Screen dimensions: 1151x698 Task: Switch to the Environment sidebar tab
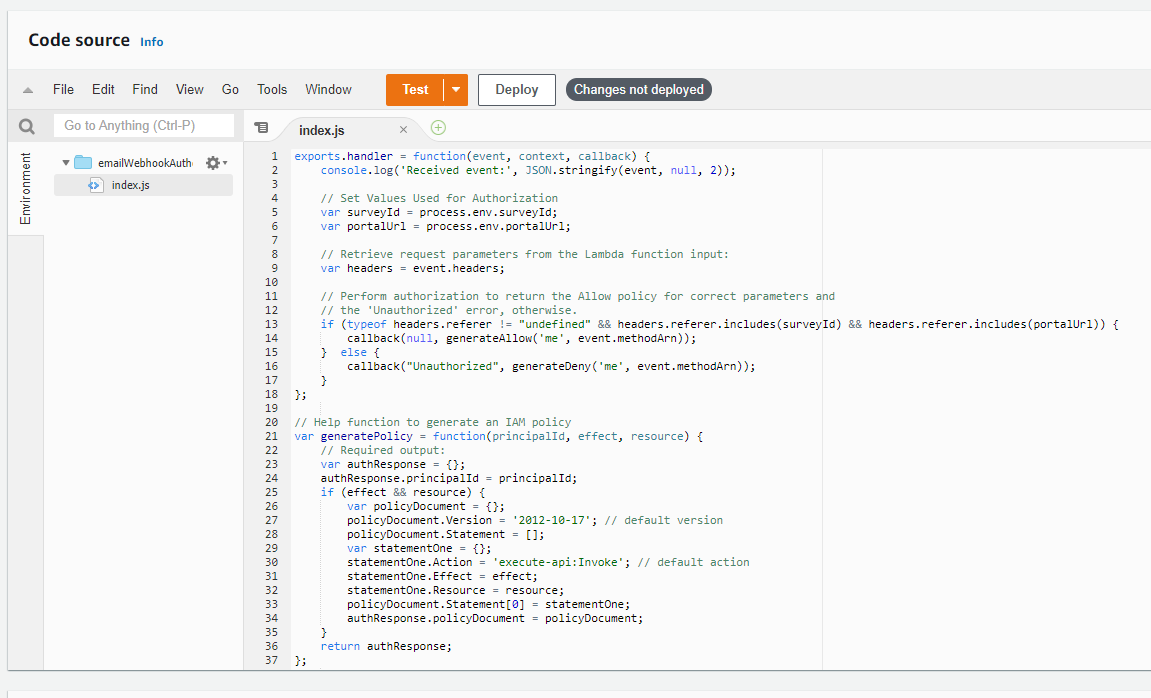click(24, 188)
